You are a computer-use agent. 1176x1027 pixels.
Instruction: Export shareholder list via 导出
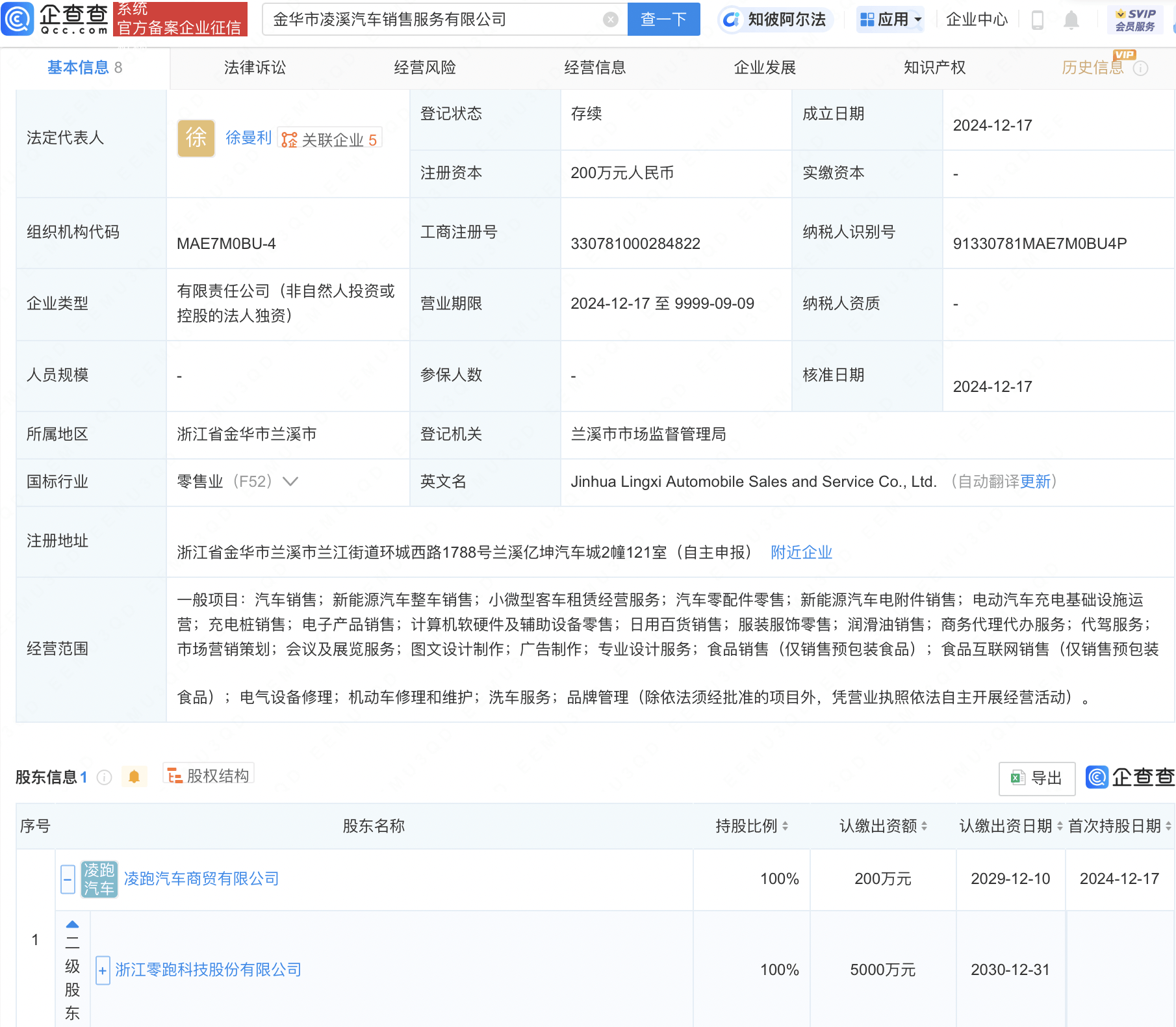pos(1037,778)
